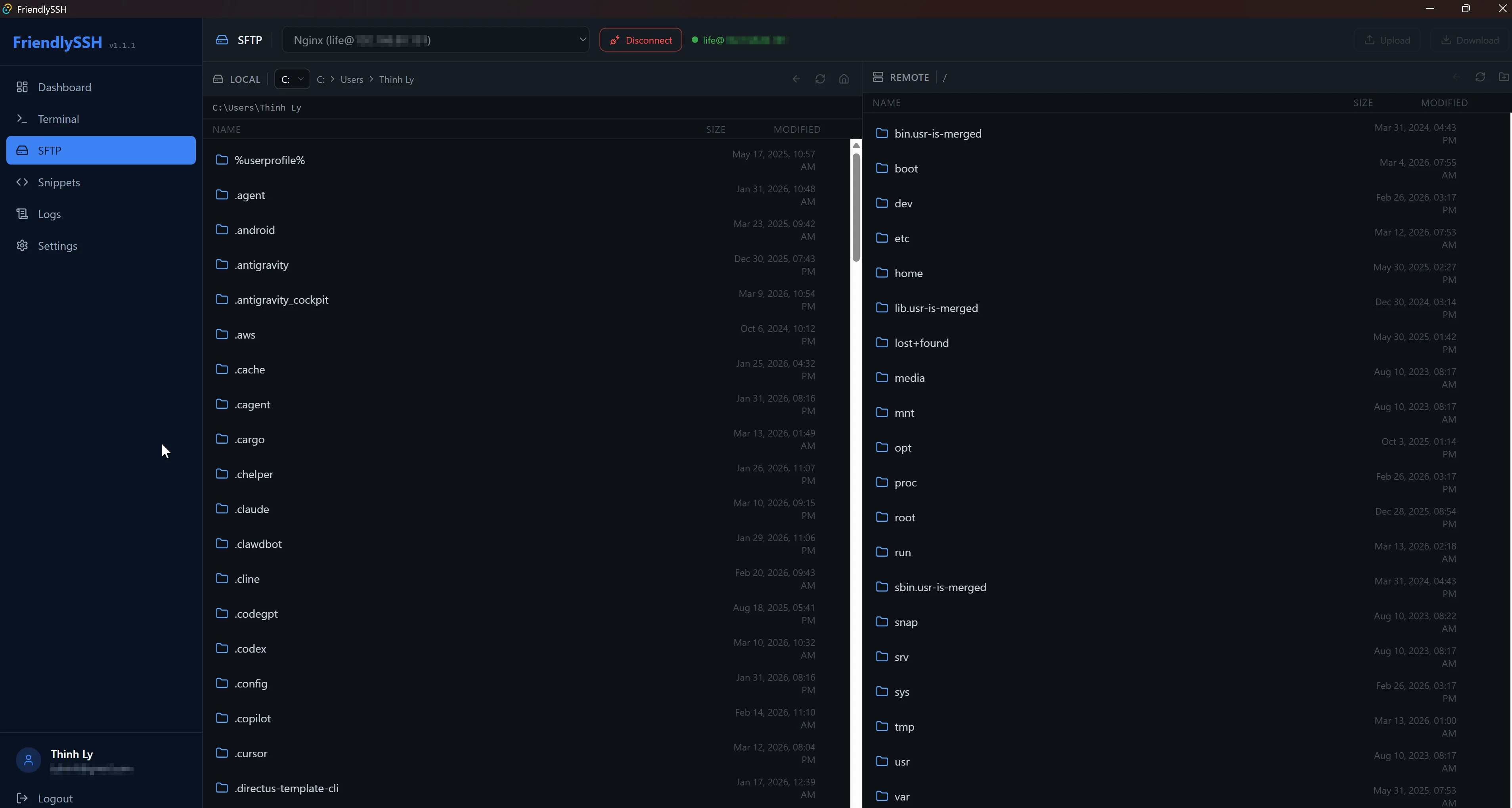This screenshot has width=1512, height=808.
Task: Select the .cursor local folder
Action: [x=526, y=753]
